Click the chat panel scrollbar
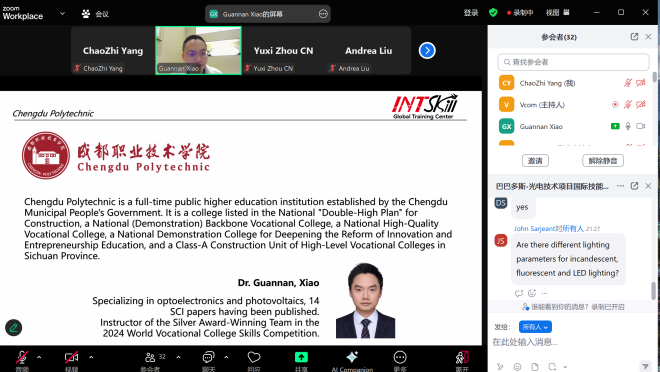This screenshot has height=372, width=660. [x=653, y=291]
